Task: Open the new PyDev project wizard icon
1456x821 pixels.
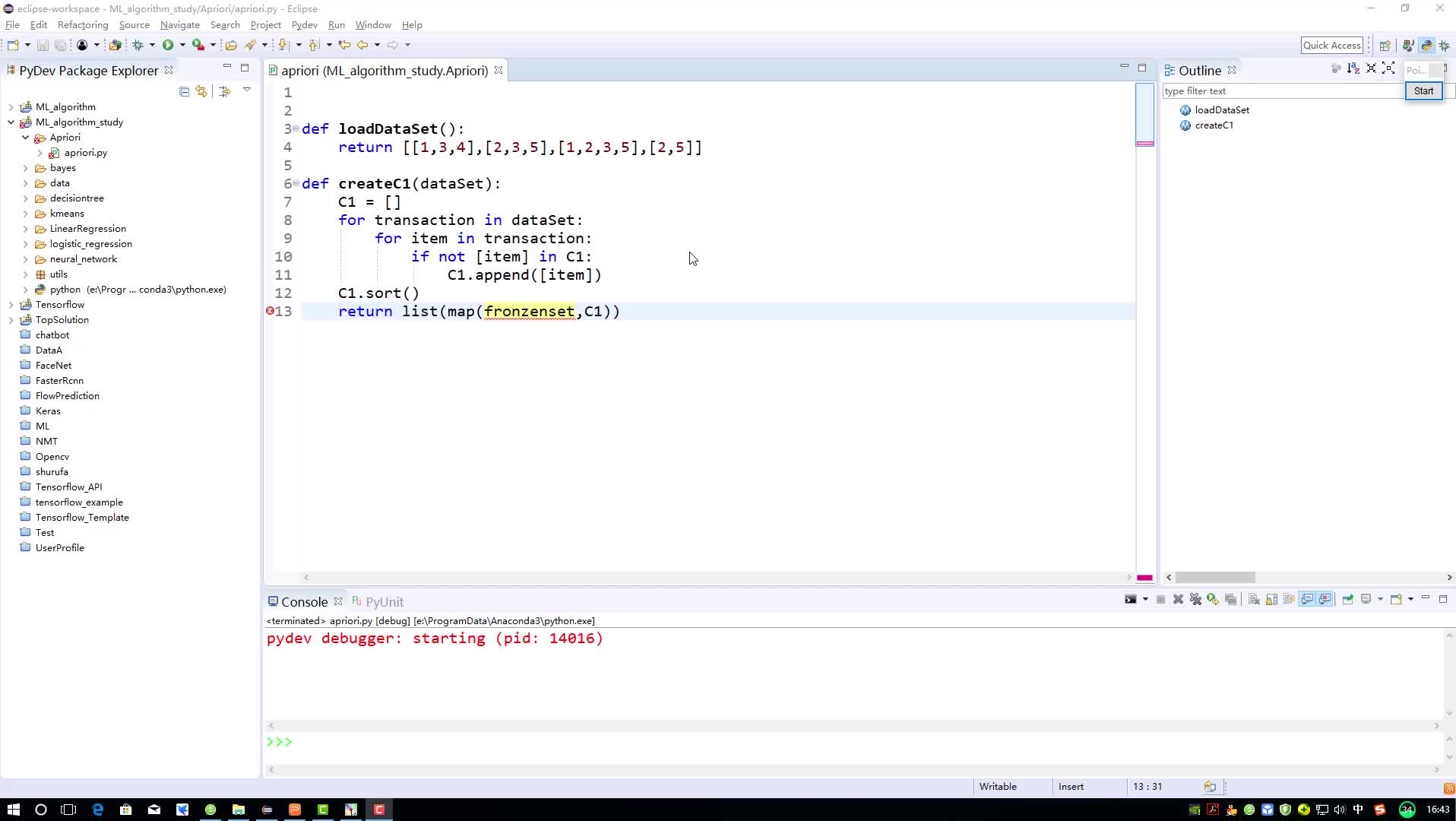Action: click(x=116, y=45)
